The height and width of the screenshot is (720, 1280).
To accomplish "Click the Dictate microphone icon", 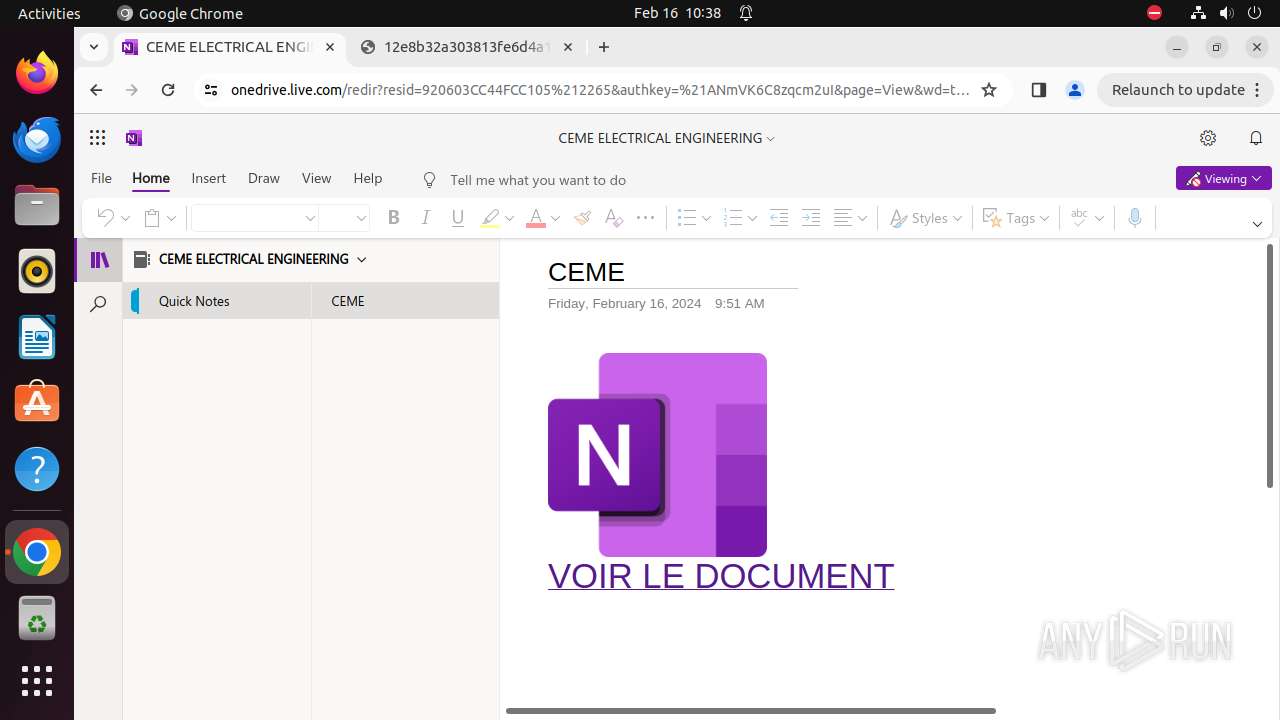I will [1134, 218].
